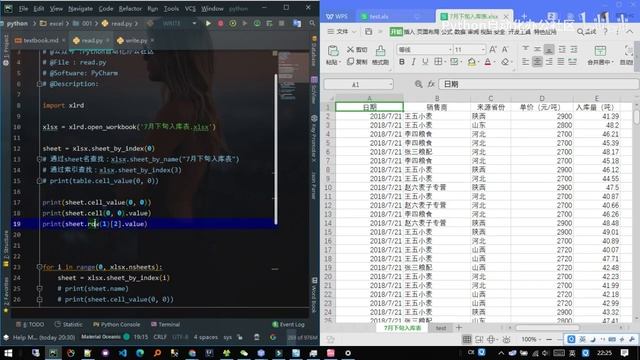Toggle bottom vertical alignment in WPS
640x360 pixels.
pyautogui.click(x=549, y=49)
